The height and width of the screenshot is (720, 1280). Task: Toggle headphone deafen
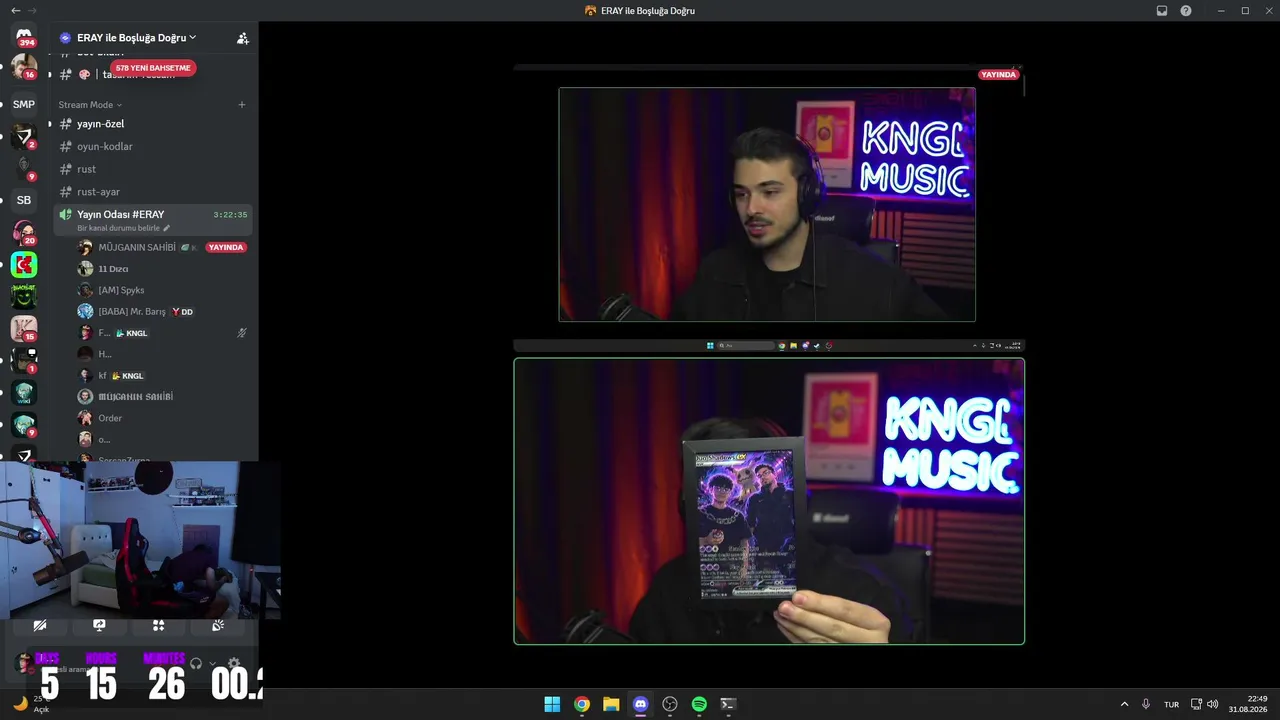tap(196, 663)
